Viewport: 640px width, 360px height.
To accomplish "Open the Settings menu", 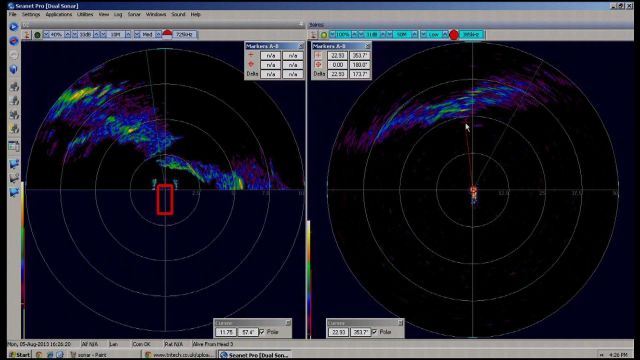I will pos(31,14).
